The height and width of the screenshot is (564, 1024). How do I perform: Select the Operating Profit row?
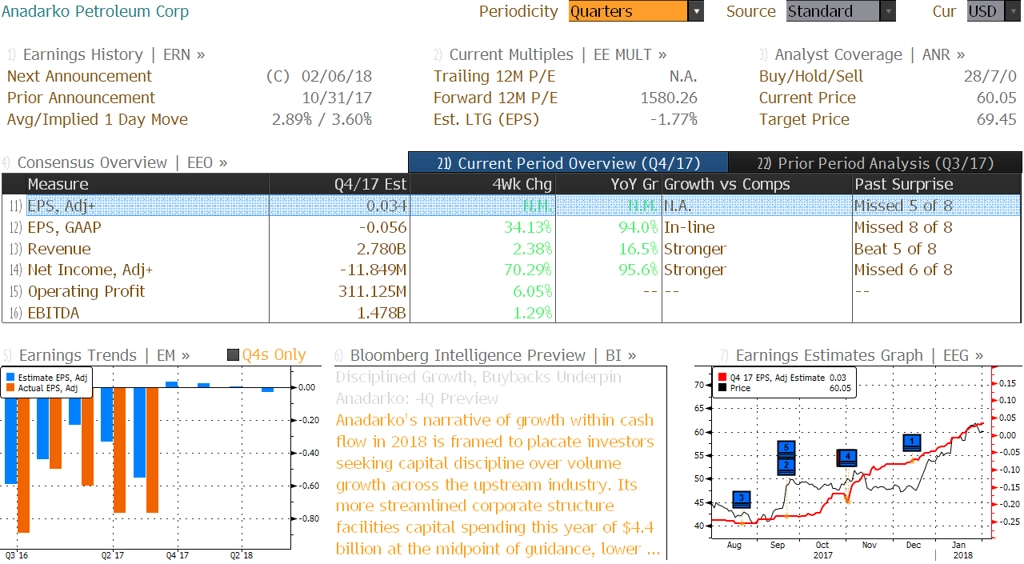[x=511, y=291]
